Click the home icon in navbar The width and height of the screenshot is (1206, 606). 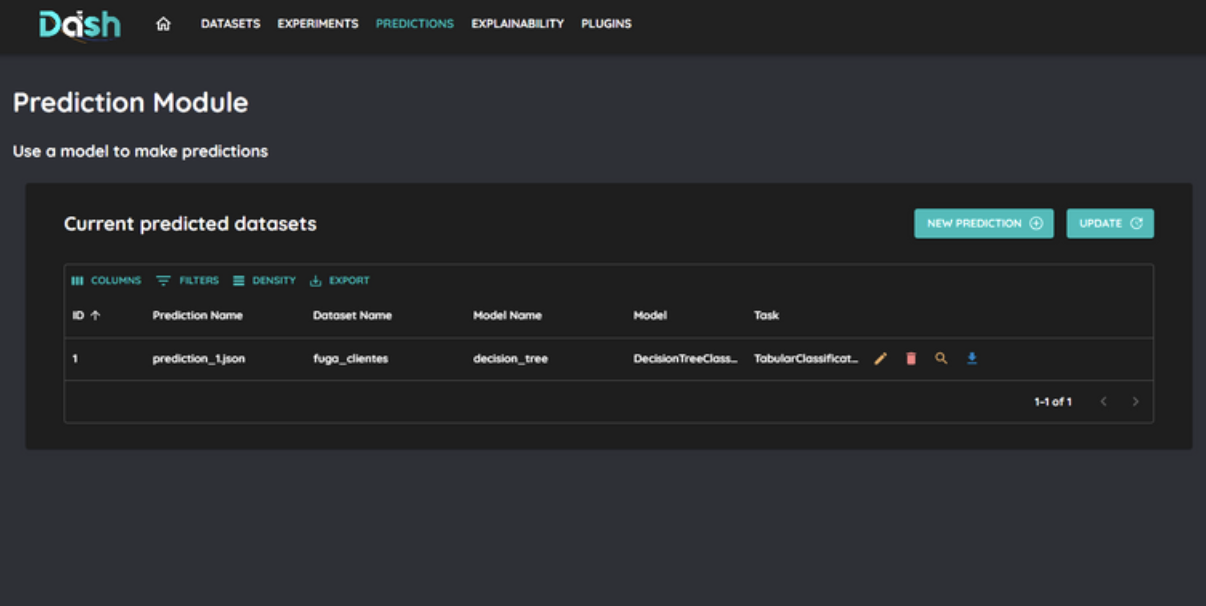[x=163, y=24]
